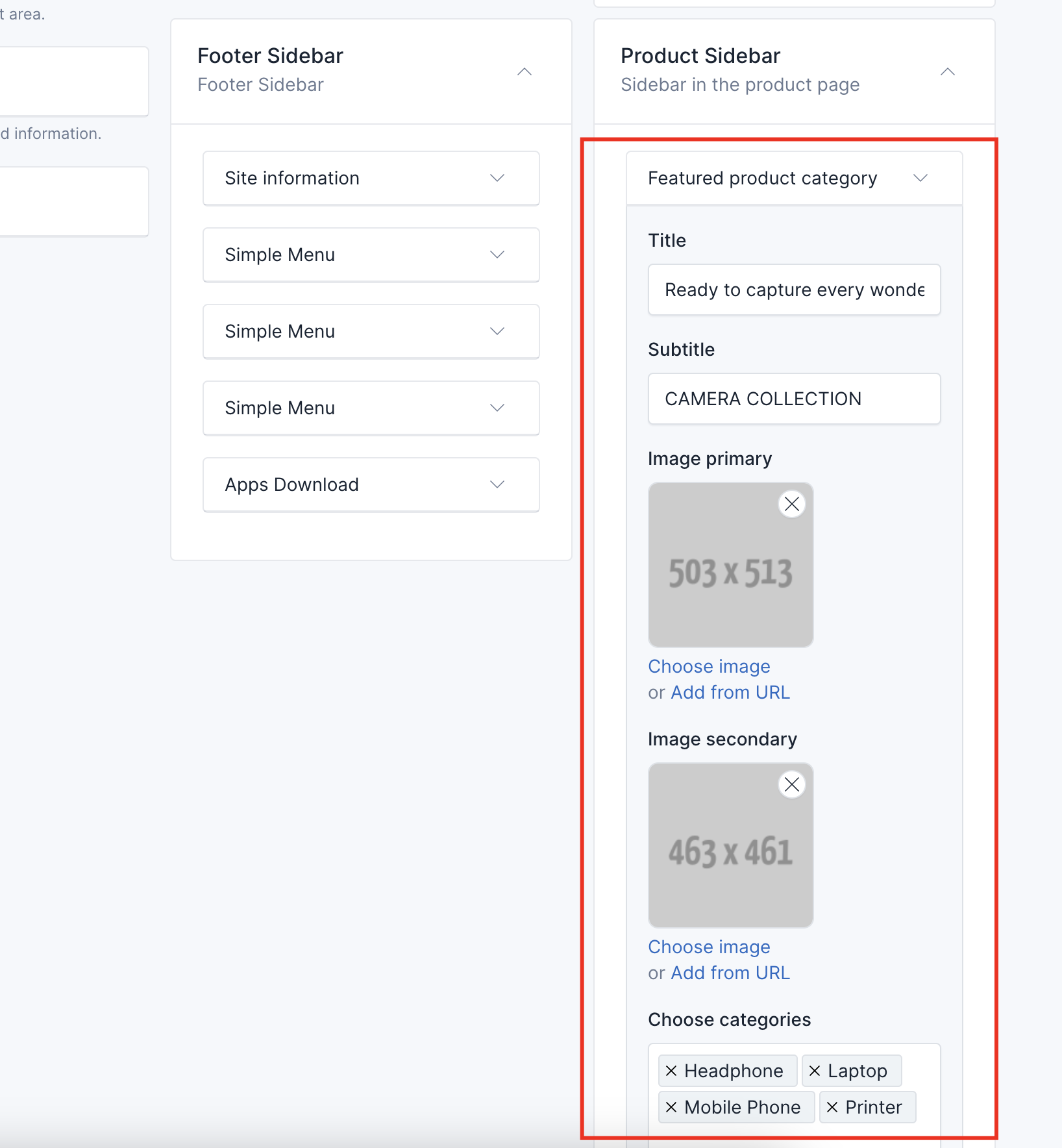Remove the Mobile Phone category tag
The height and width of the screenshot is (1148, 1062).
[671, 1107]
